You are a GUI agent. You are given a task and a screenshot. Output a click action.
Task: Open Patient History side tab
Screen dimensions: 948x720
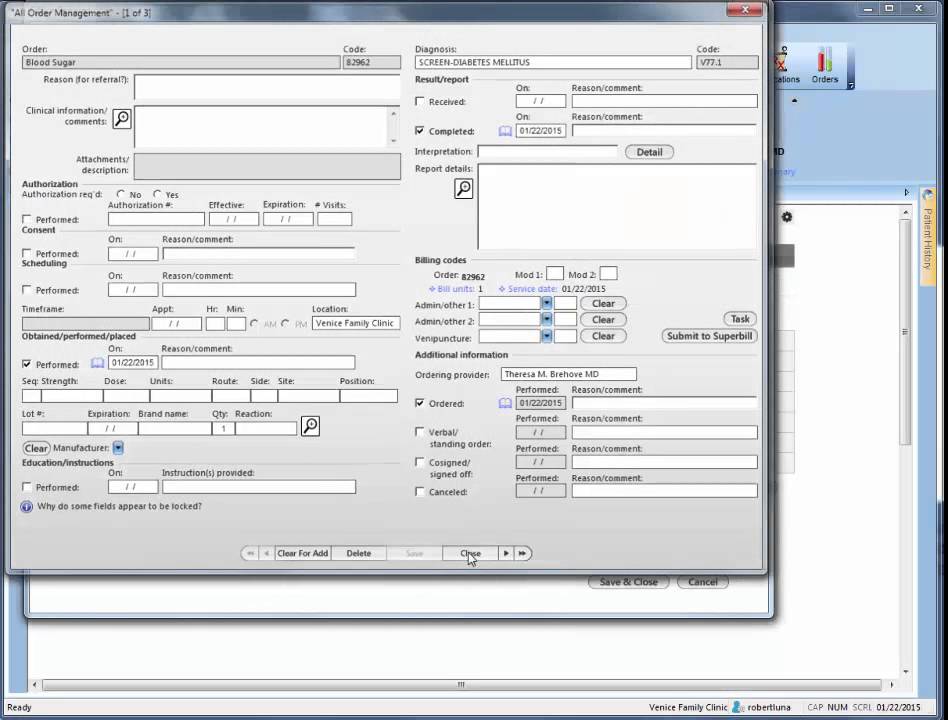click(927, 236)
